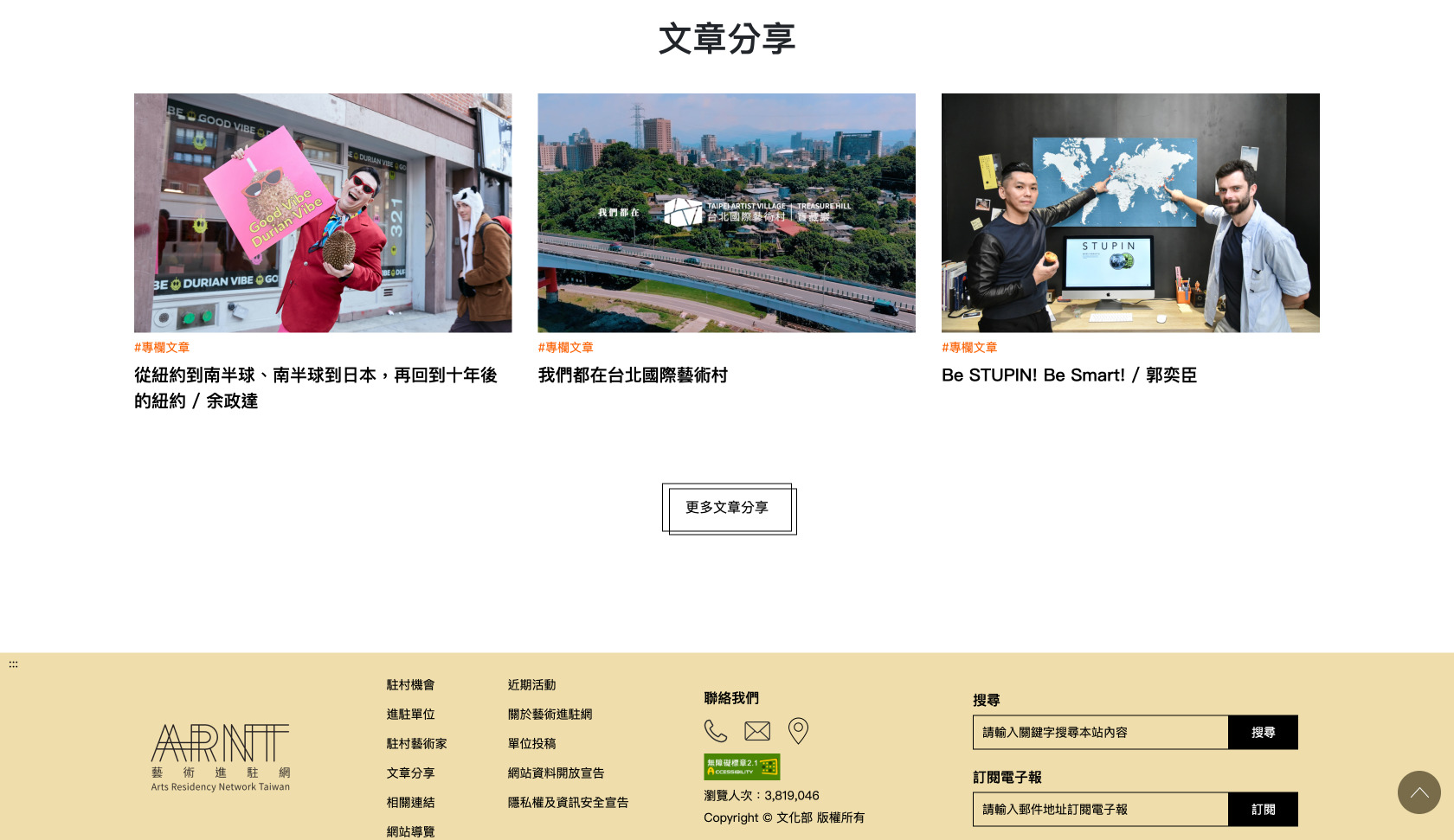Image resolution: width=1454 pixels, height=840 pixels.
Task: Open 隱私權及資訊安全宣告 footer link
Action: pyautogui.click(x=568, y=803)
